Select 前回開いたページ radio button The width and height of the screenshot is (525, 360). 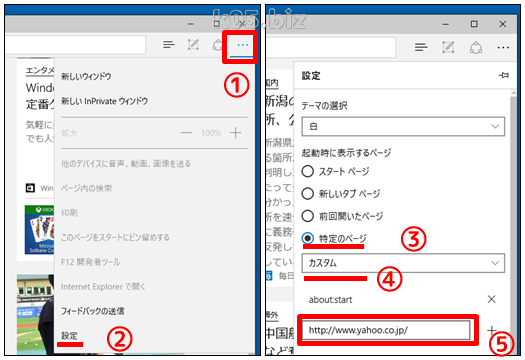[307, 216]
